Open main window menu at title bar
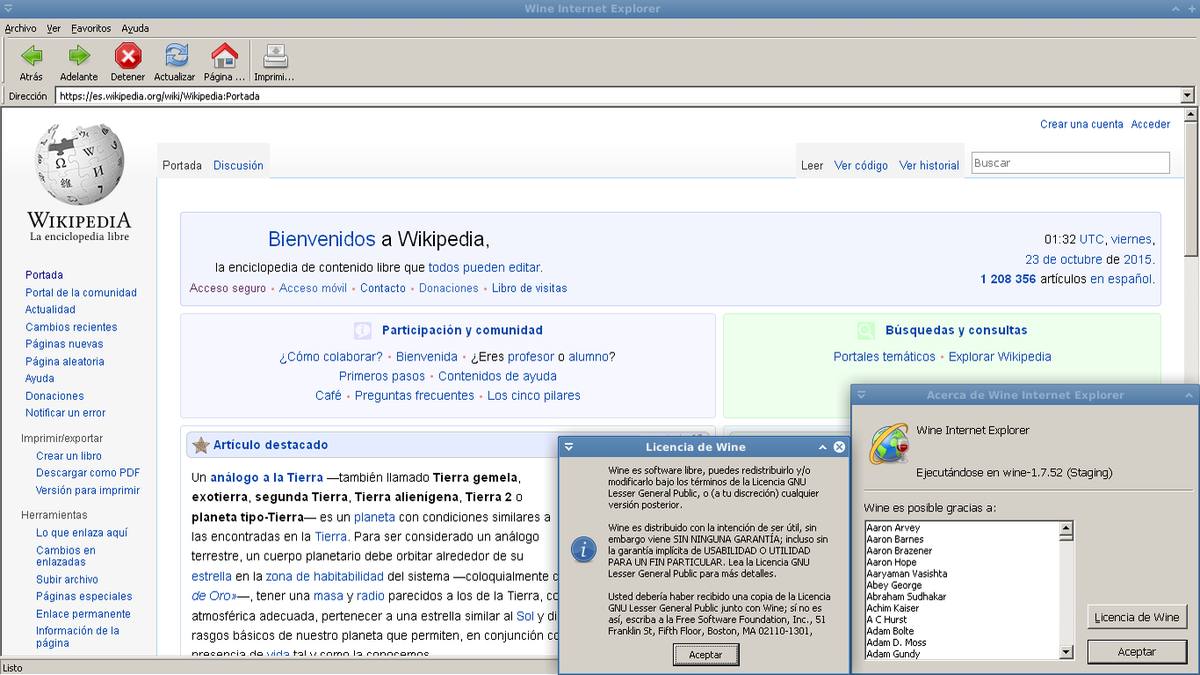 coord(8,8)
